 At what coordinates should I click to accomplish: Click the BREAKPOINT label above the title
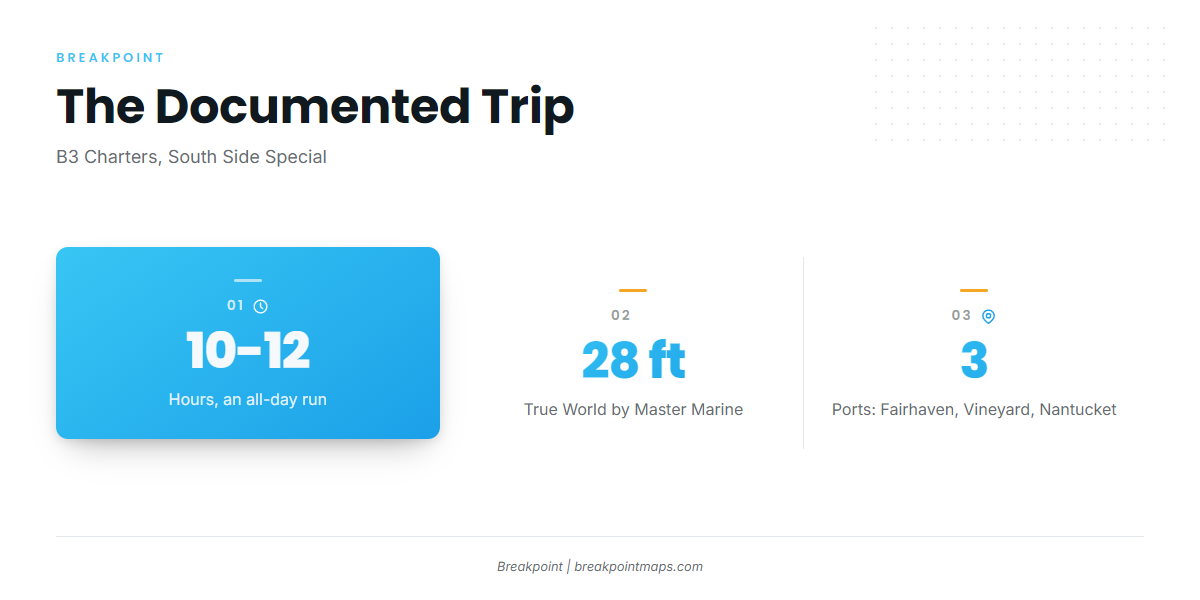pos(110,58)
